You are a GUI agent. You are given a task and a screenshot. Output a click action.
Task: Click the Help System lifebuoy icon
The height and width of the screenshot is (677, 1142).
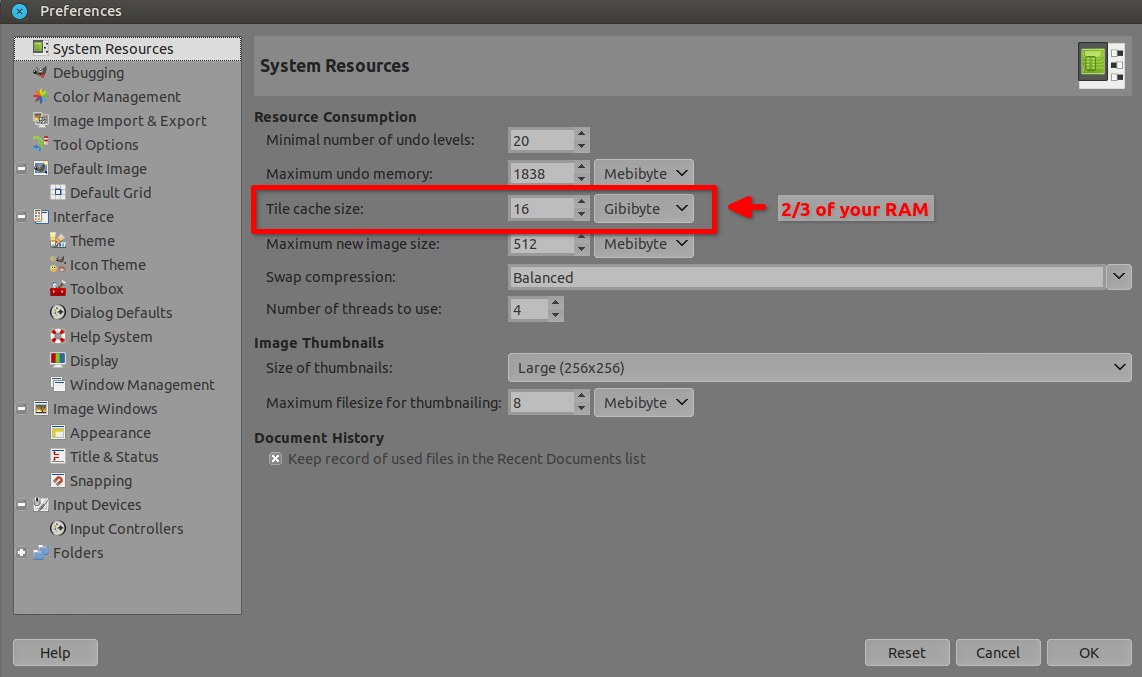pyautogui.click(x=58, y=336)
